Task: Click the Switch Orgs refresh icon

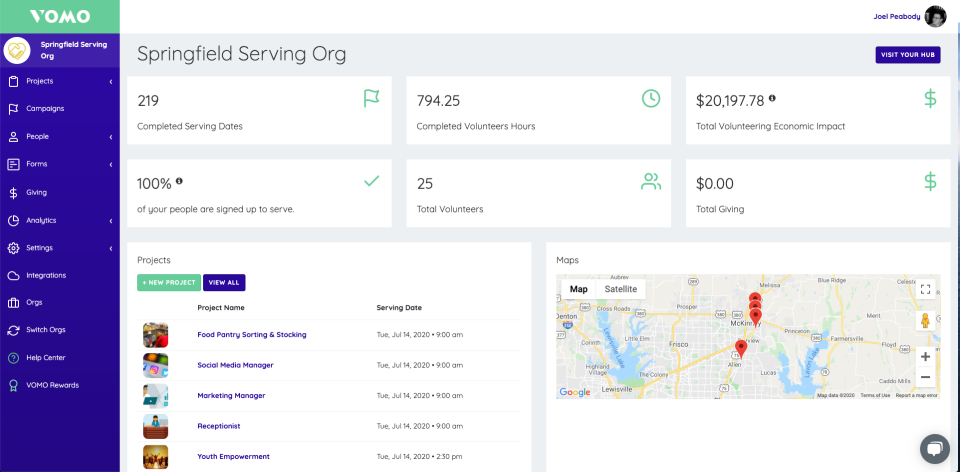Action: click(14, 330)
